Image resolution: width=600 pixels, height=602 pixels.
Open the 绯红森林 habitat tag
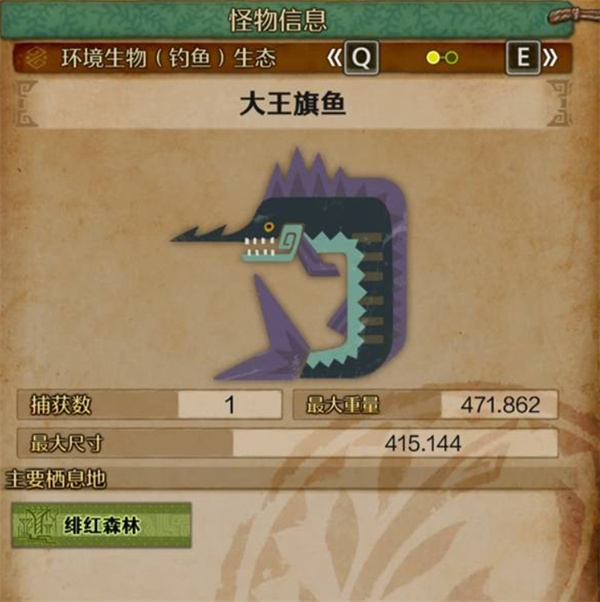[x=101, y=525]
